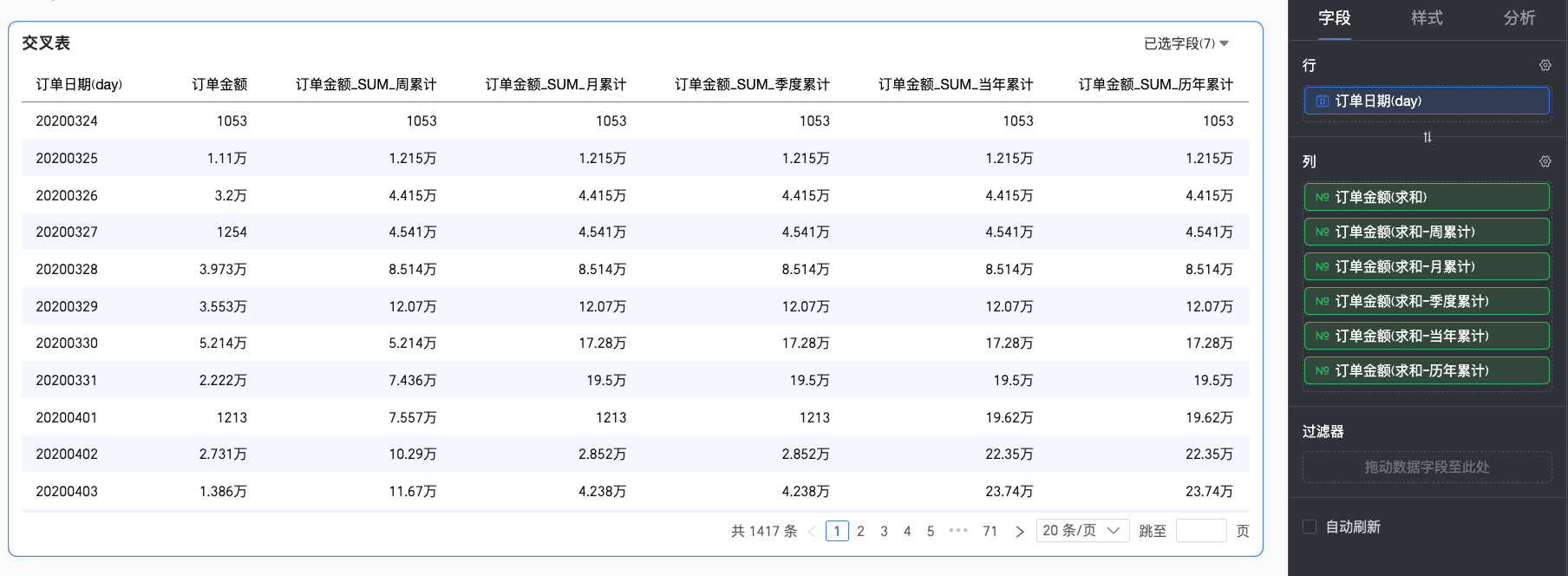Click the № icon on 订单金额(求和) field
Viewport: 1568px width, 576px height.
[x=1322, y=198]
